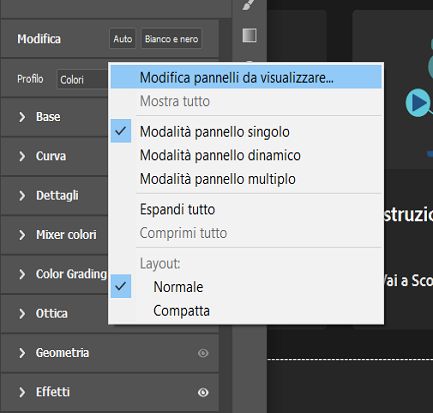This screenshot has height=413, width=433.
Task: Select Compatta layout option
Action: tap(246, 311)
